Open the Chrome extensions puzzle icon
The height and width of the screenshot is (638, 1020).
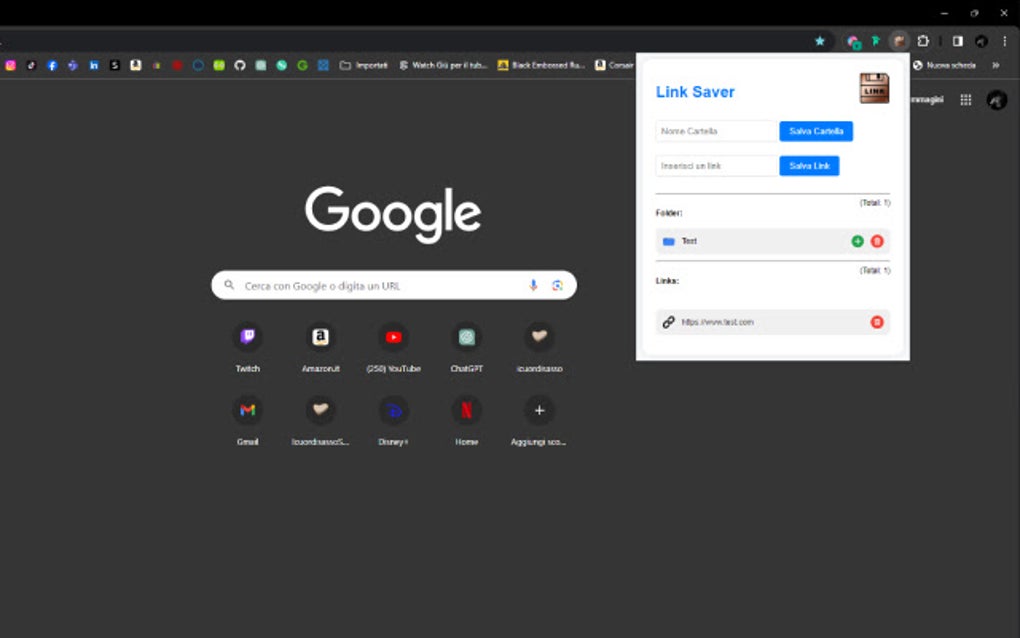(x=923, y=41)
